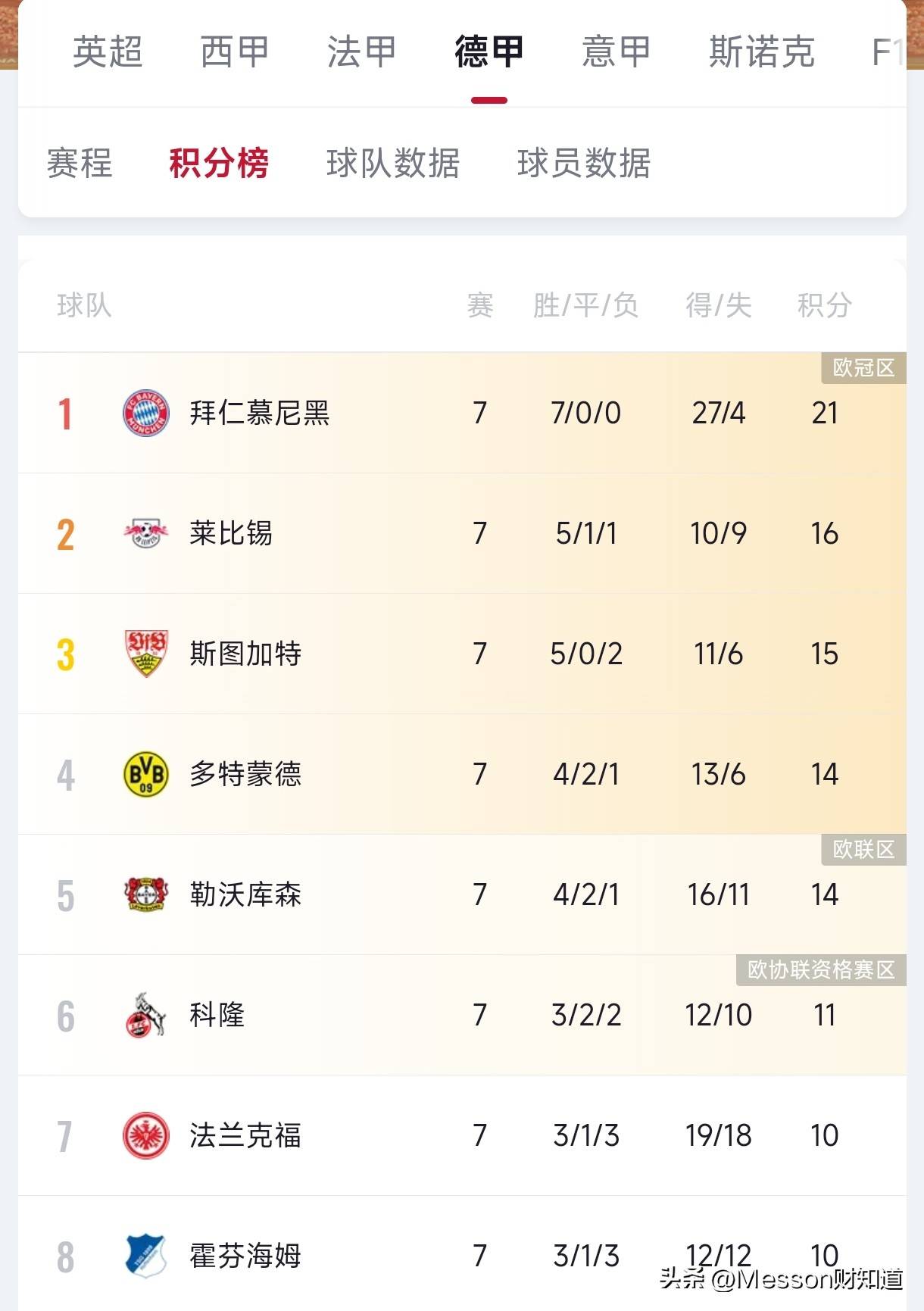Tap the 积分 column header
The height and width of the screenshot is (1311, 924).
[825, 305]
